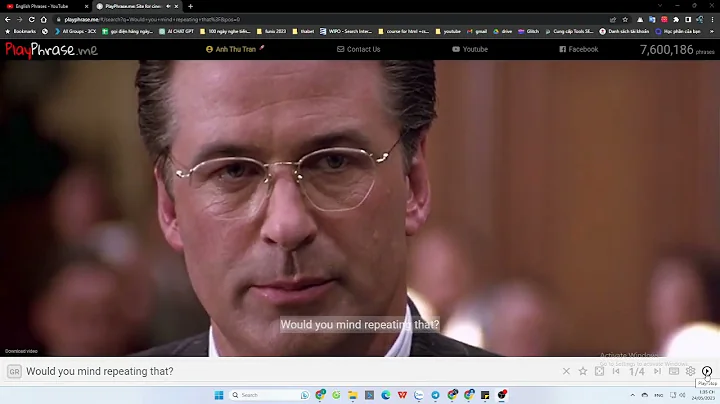Open the Chrome three-dot menu
This screenshot has width=720, height=404.
712,19
